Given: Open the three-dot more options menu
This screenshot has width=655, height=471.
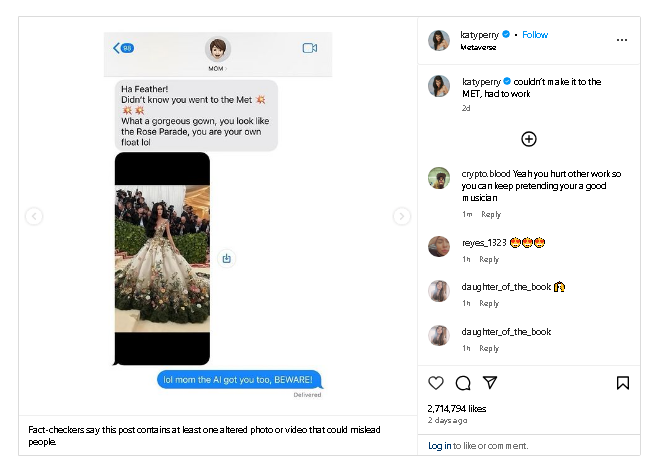Looking at the screenshot, I should [622, 40].
